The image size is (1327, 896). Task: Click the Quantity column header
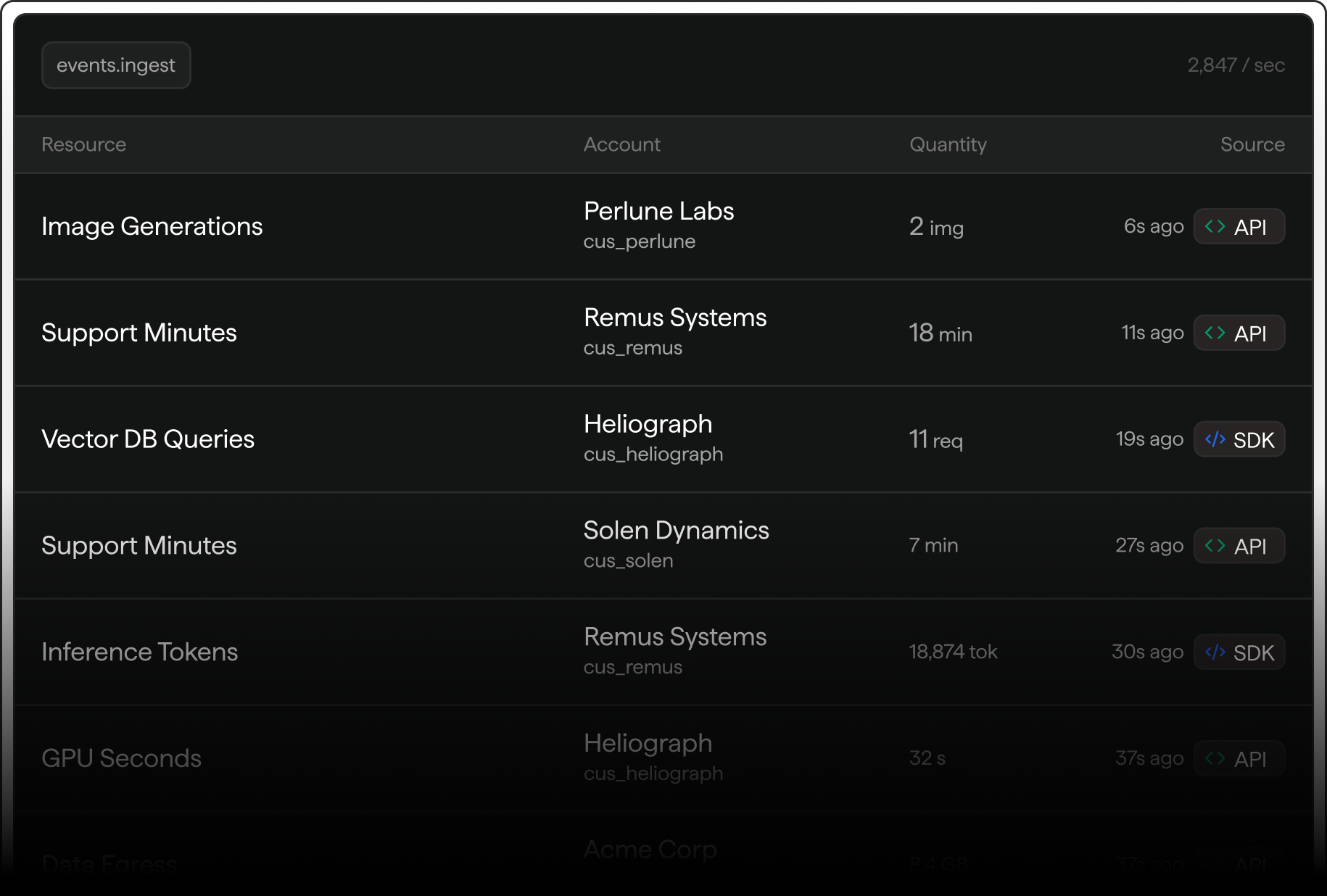pos(948,144)
